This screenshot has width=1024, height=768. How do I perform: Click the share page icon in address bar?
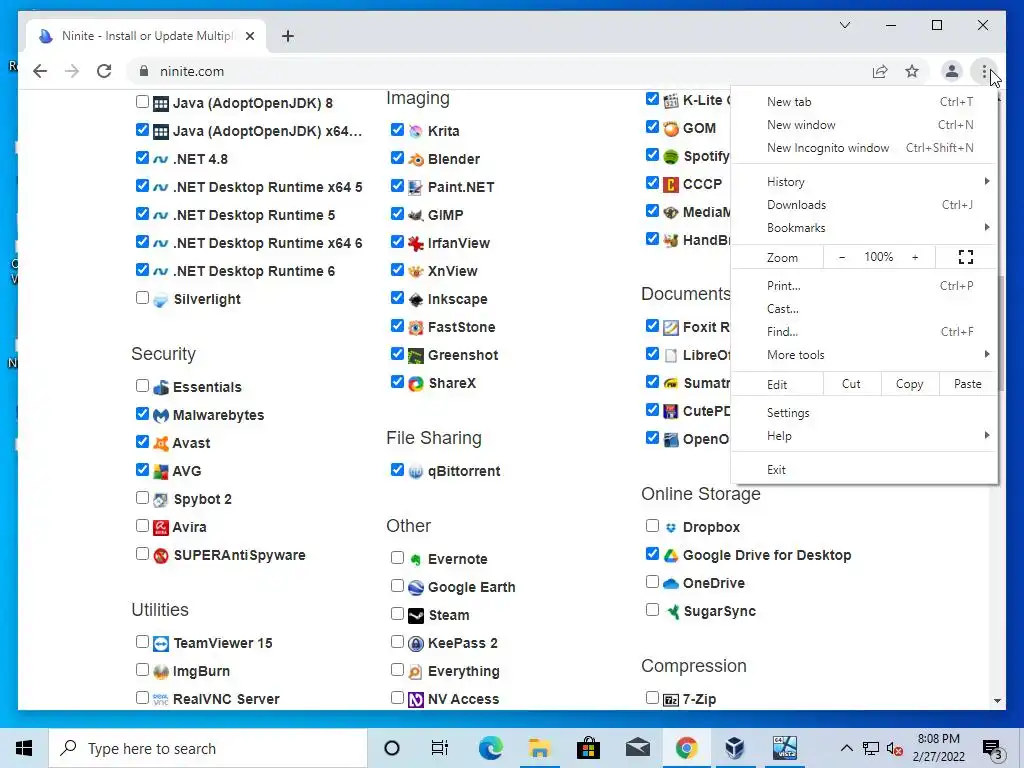tap(880, 71)
